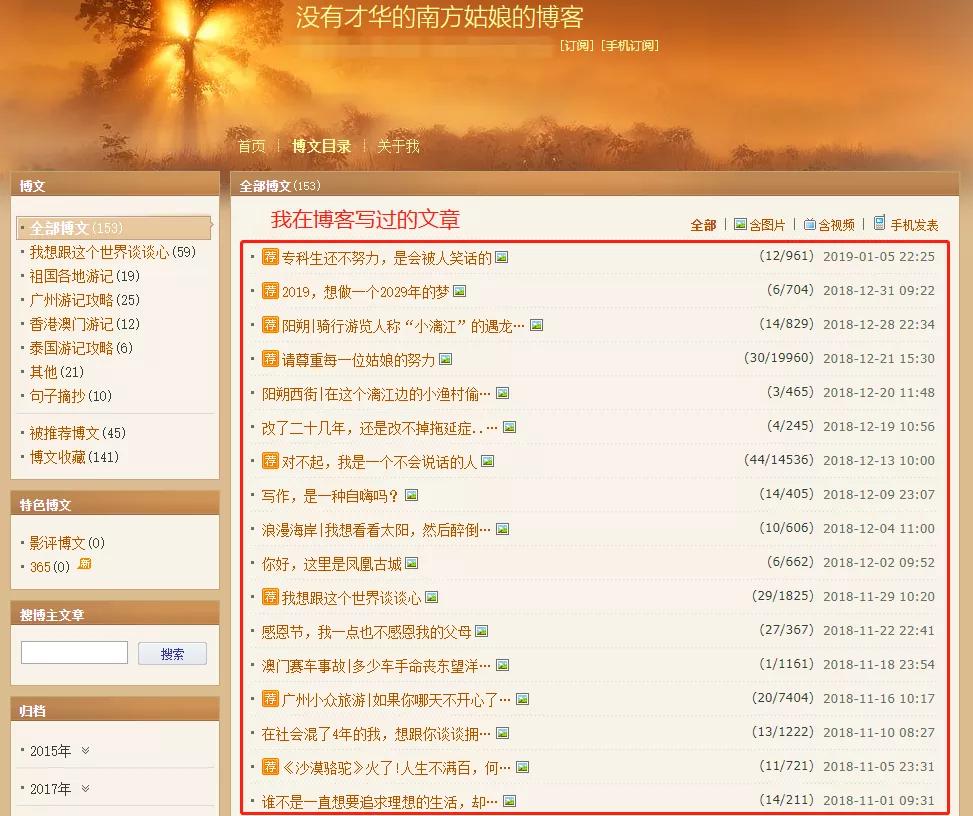Viewport: 973px width, 816px height.
Task: Select the 手机发表 mobile posts filter icon
Action: point(880,224)
